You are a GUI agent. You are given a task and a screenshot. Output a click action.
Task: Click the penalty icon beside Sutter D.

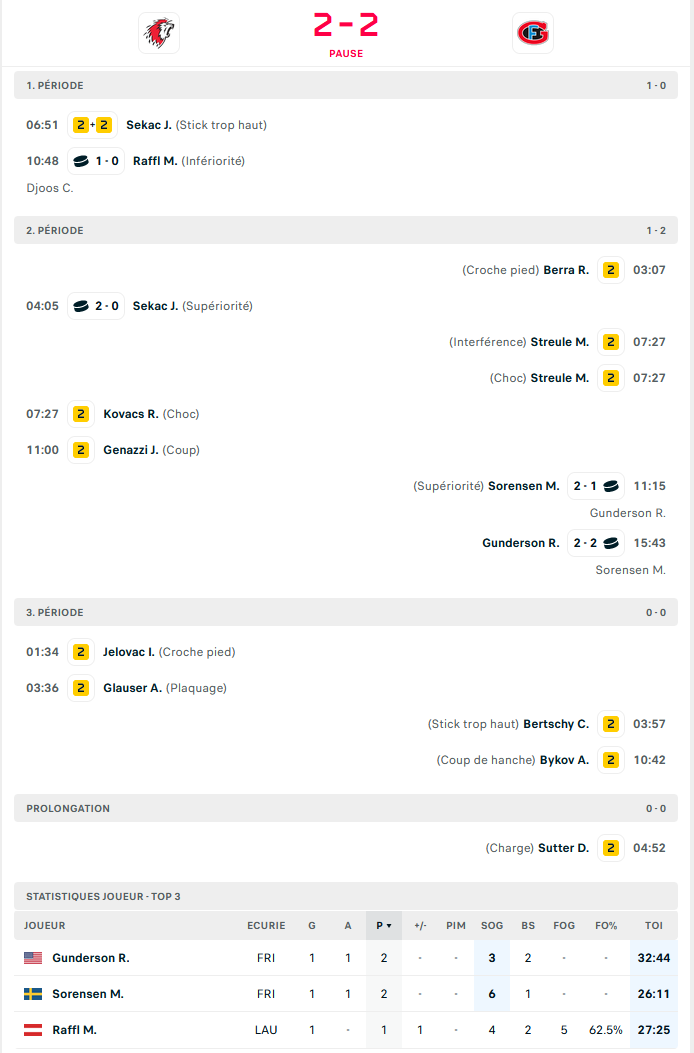pos(611,848)
